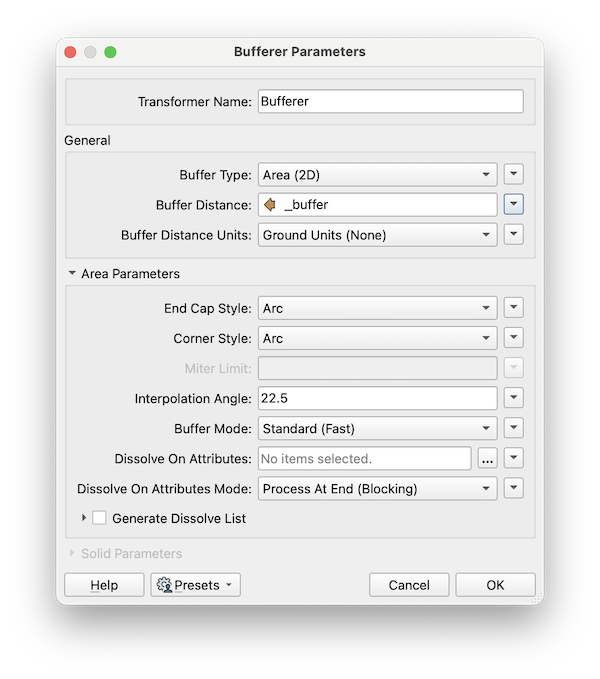
Task: Click the arrow button beside Buffer Distance
Action: pyautogui.click(x=513, y=205)
